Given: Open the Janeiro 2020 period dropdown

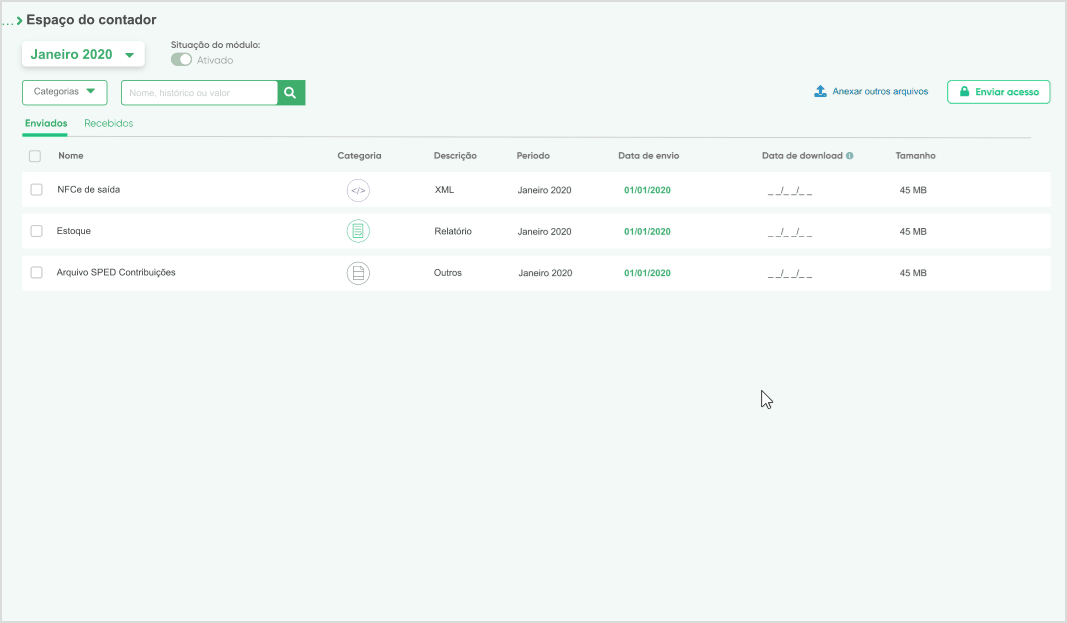Looking at the screenshot, I should (x=83, y=54).
